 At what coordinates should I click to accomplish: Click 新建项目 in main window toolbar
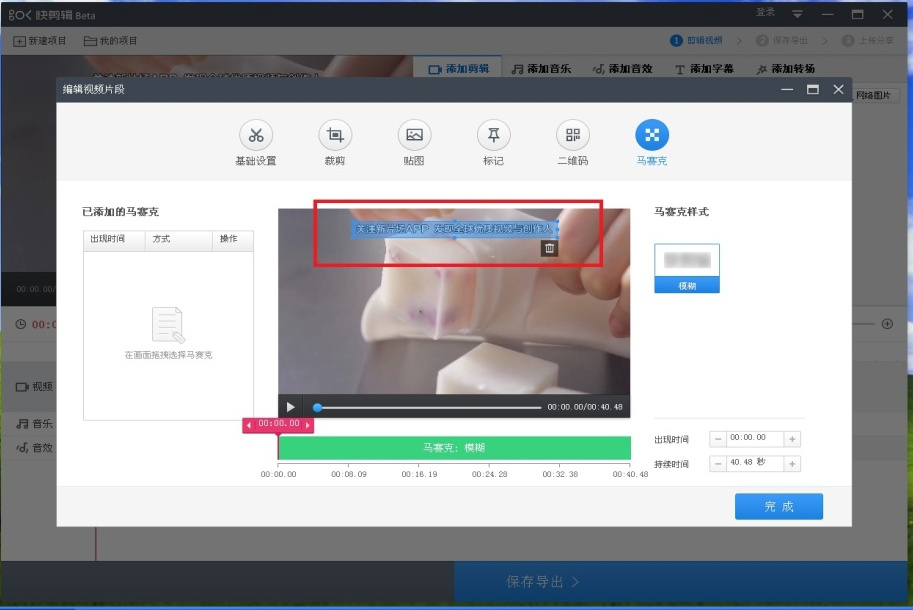point(40,41)
